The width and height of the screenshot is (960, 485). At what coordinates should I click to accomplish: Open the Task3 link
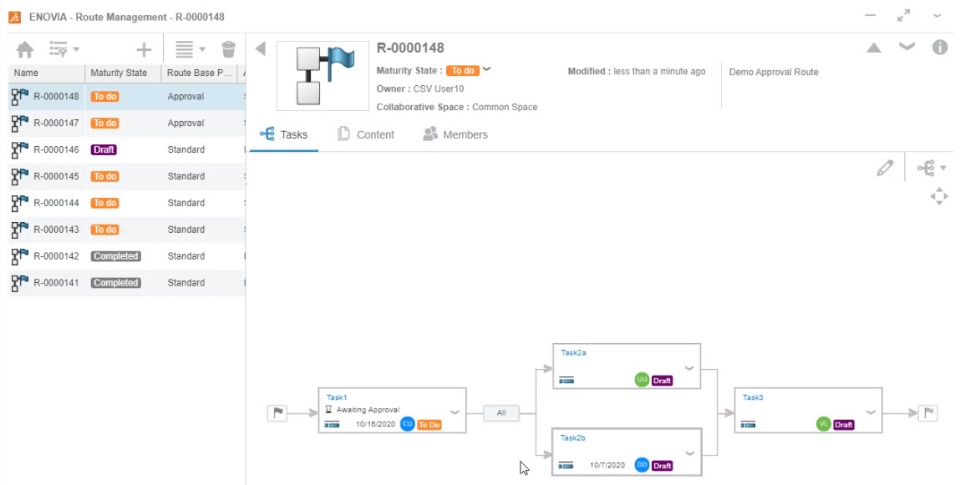tap(753, 397)
